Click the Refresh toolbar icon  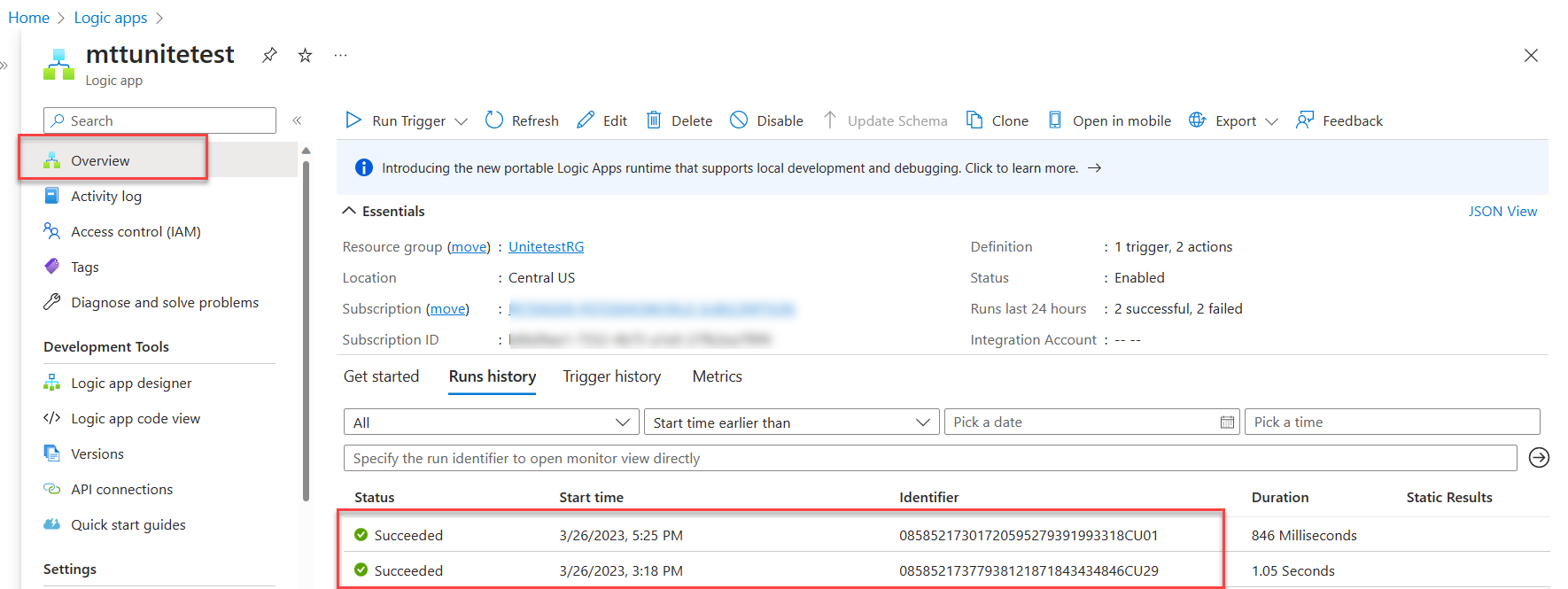click(494, 120)
